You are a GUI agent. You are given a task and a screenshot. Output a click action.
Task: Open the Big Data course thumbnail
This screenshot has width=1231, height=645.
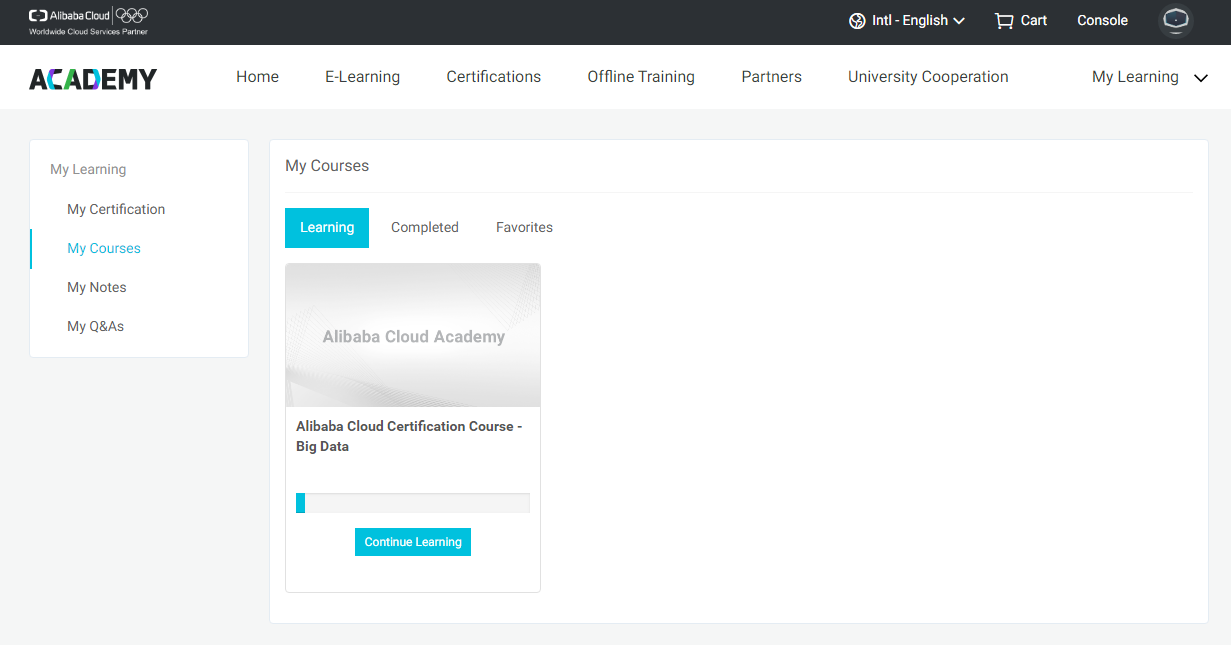pyautogui.click(x=412, y=335)
